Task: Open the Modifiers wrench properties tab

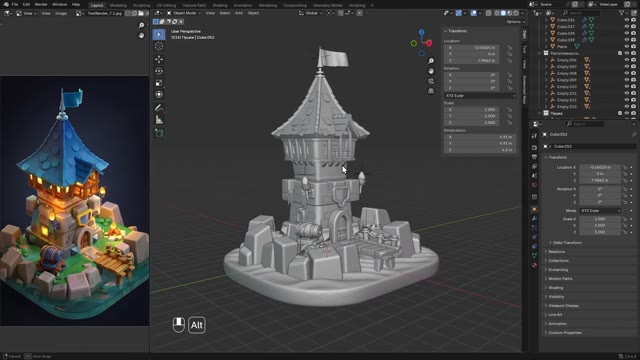Action: (534, 219)
